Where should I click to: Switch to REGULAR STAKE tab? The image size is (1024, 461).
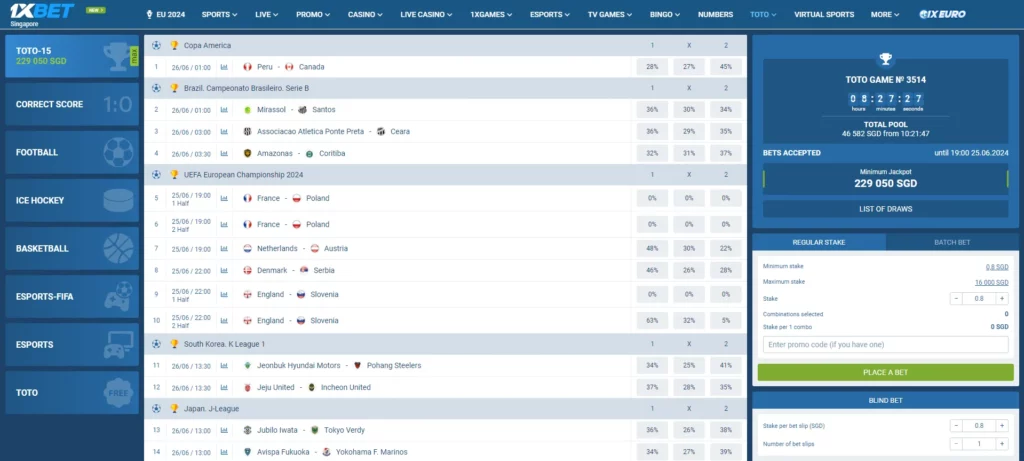click(819, 242)
